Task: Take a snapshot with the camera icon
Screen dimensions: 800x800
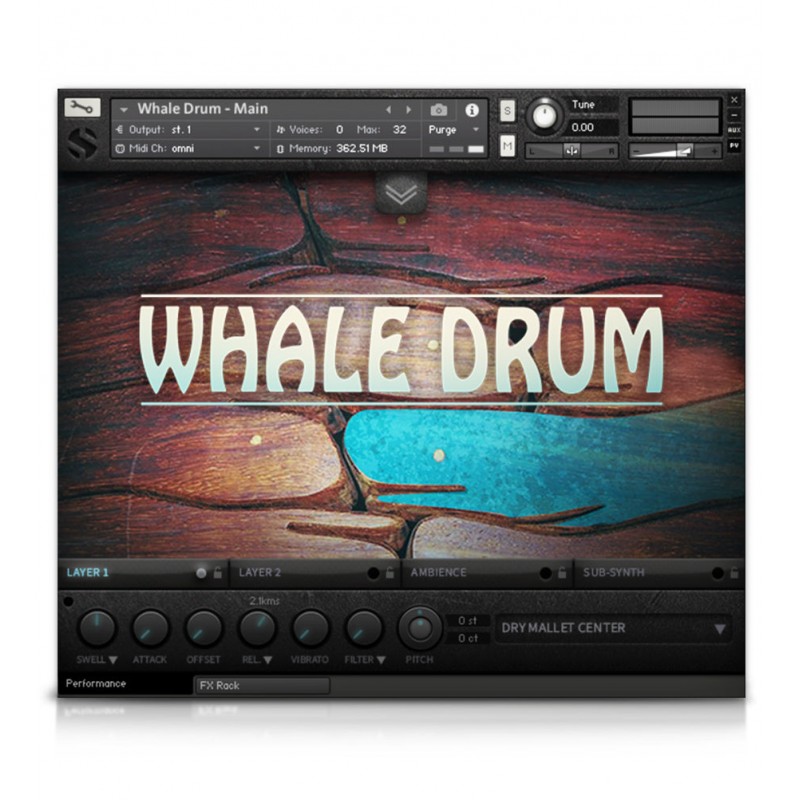Action: pos(438,111)
